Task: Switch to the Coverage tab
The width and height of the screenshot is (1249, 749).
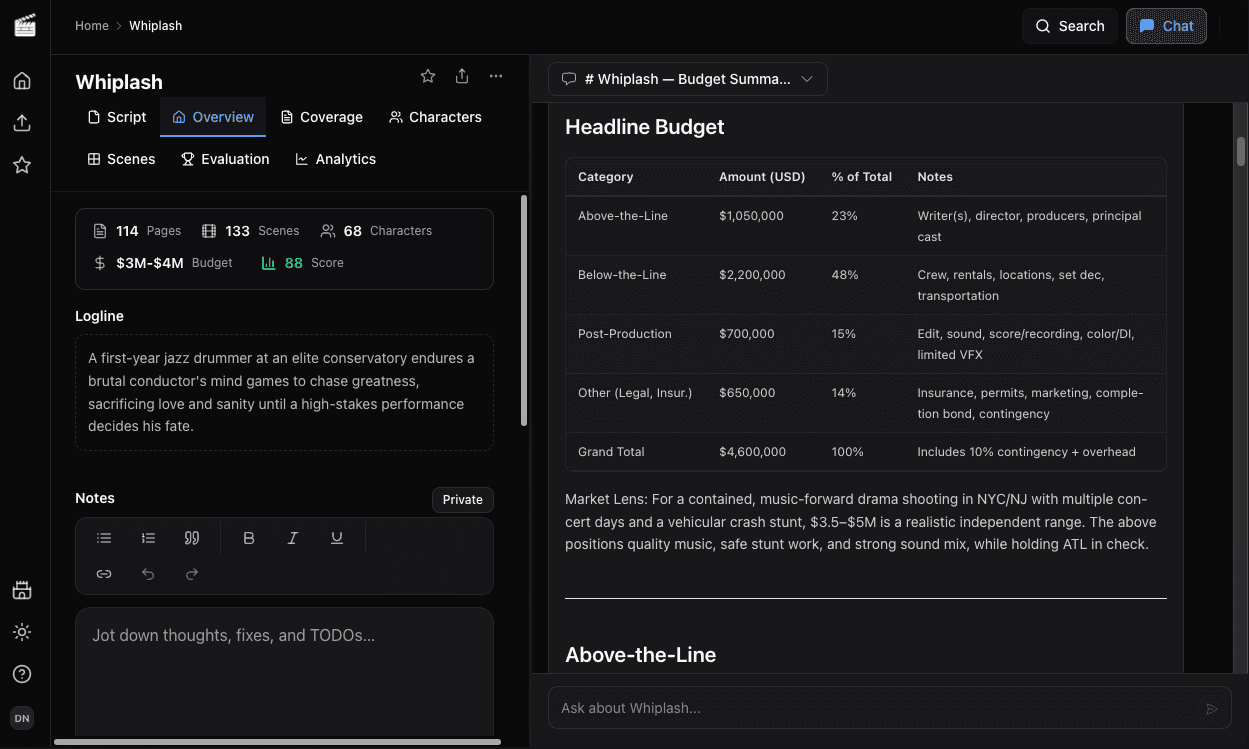Action: 321,117
